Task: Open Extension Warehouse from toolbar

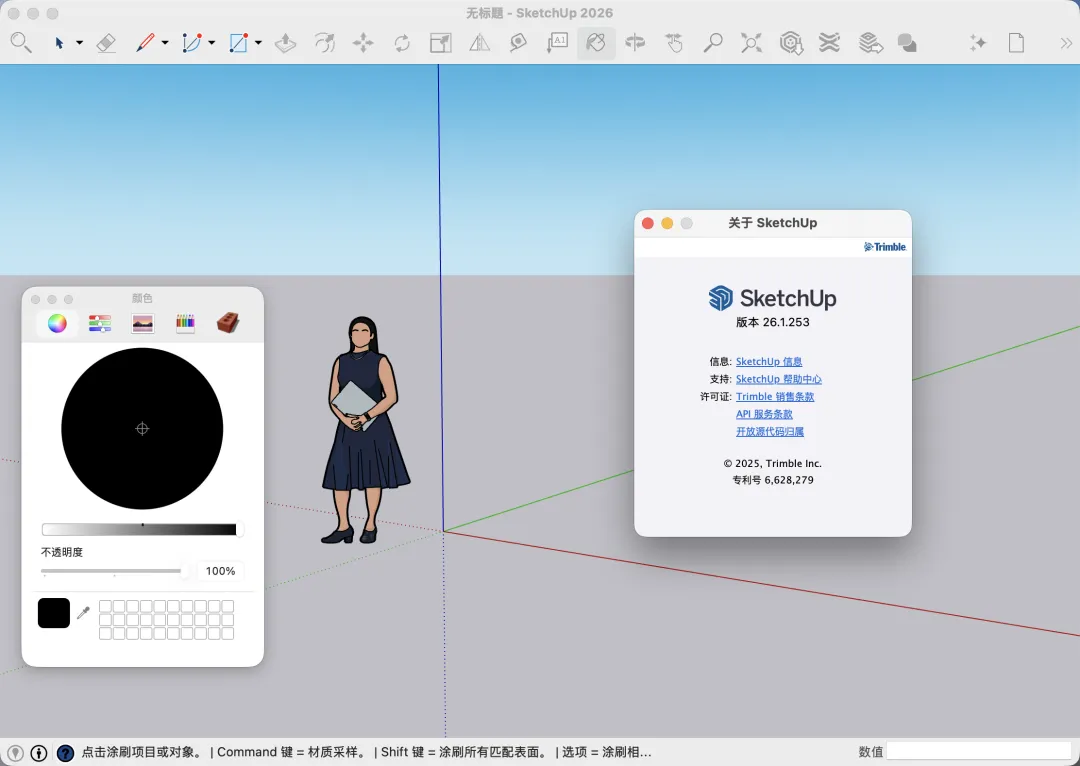Action: coord(829,43)
